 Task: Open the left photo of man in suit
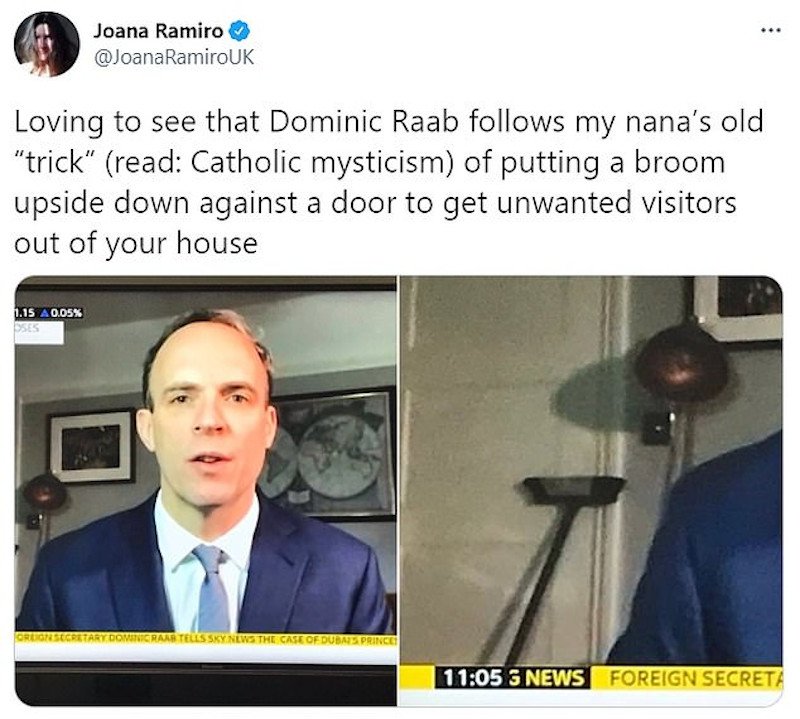(205, 491)
